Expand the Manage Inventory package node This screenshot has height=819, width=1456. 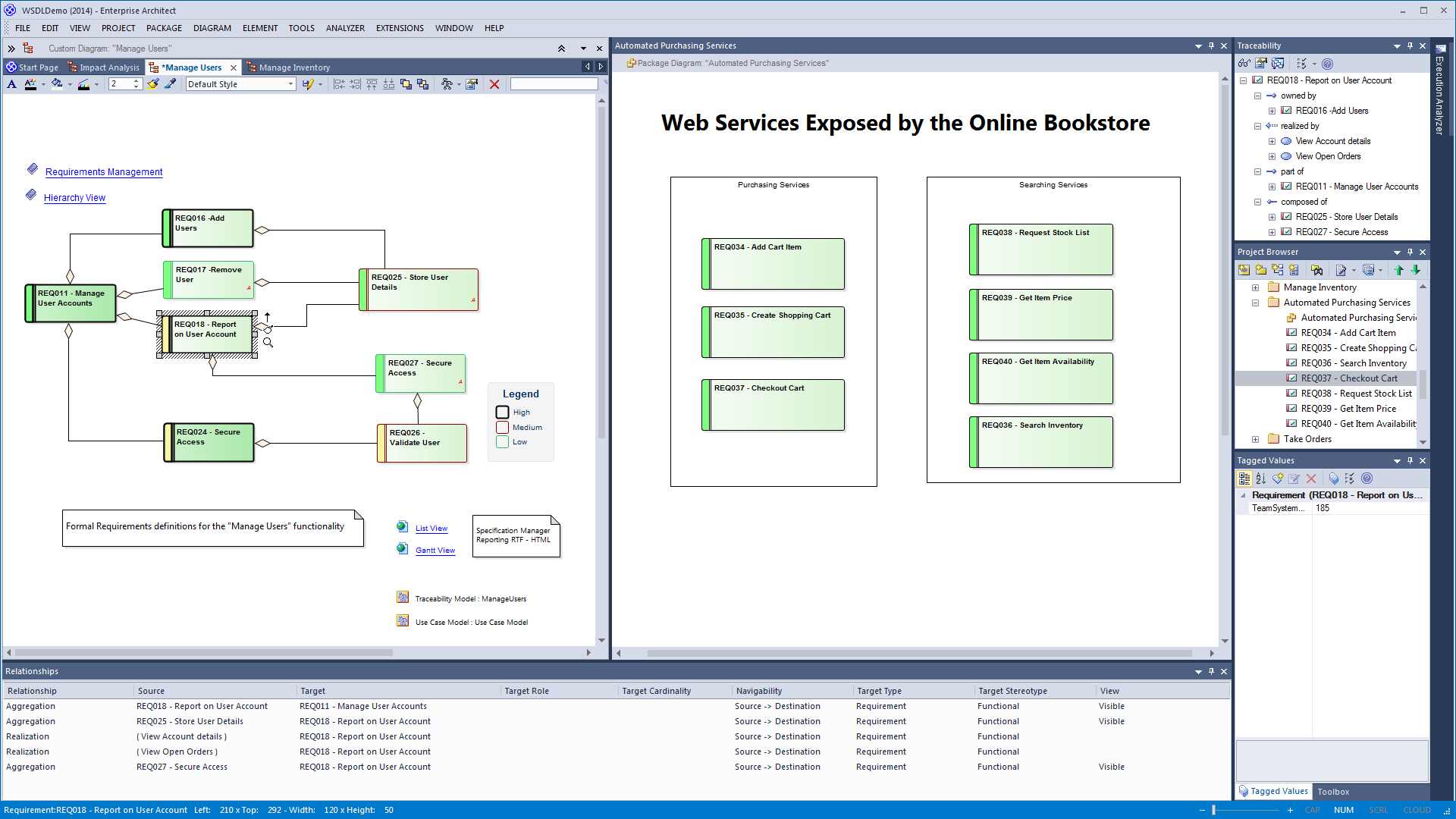click(1256, 287)
